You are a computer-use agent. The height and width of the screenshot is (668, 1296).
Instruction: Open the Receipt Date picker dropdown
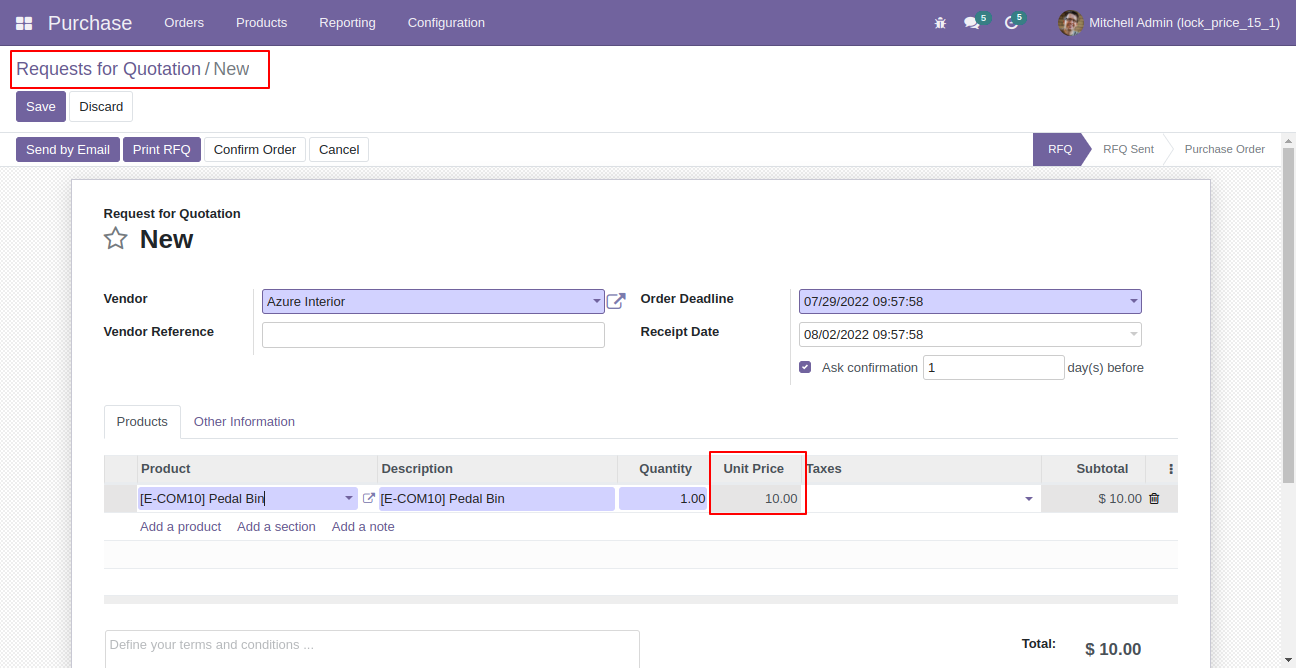1134,335
